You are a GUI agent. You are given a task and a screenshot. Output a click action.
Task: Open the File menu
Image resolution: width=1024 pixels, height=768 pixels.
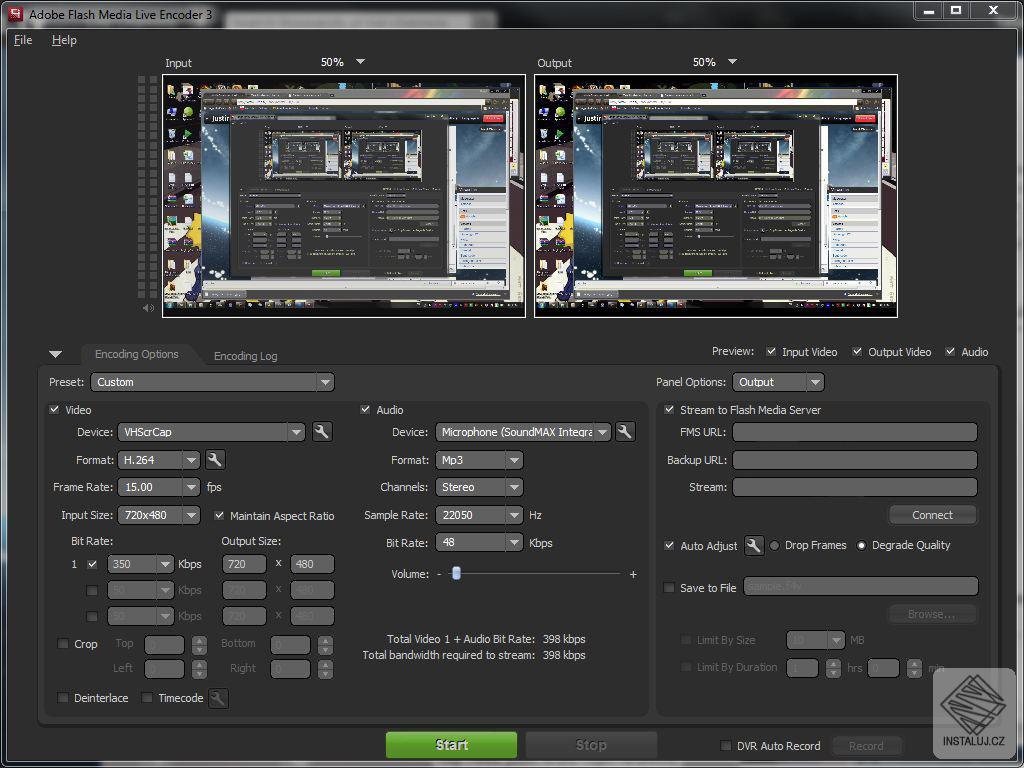pos(22,40)
